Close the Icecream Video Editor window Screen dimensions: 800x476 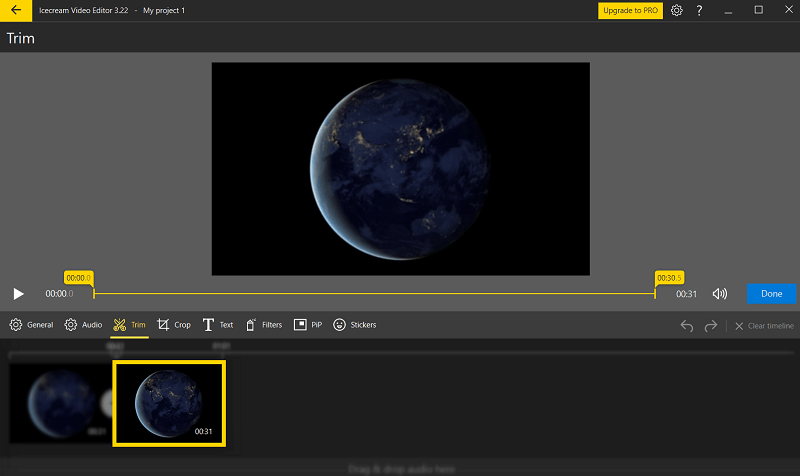(788, 10)
